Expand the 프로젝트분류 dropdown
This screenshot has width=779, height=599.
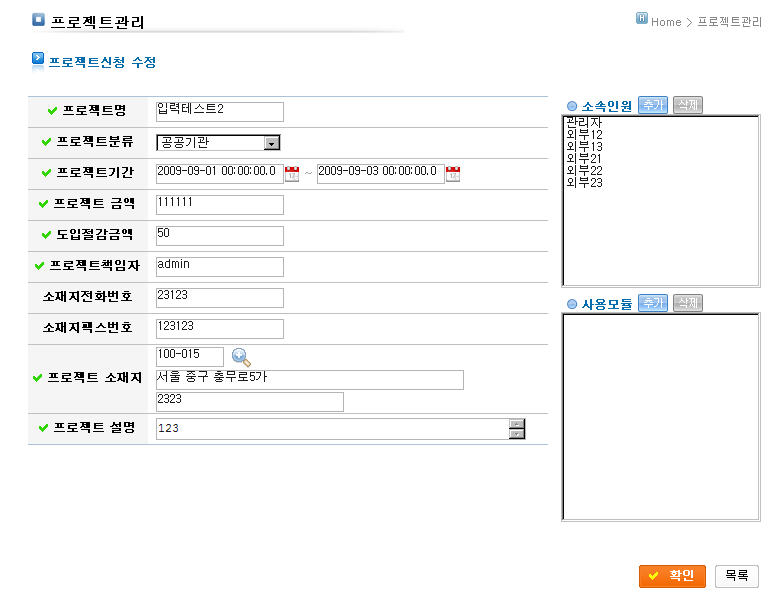point(271,143)
